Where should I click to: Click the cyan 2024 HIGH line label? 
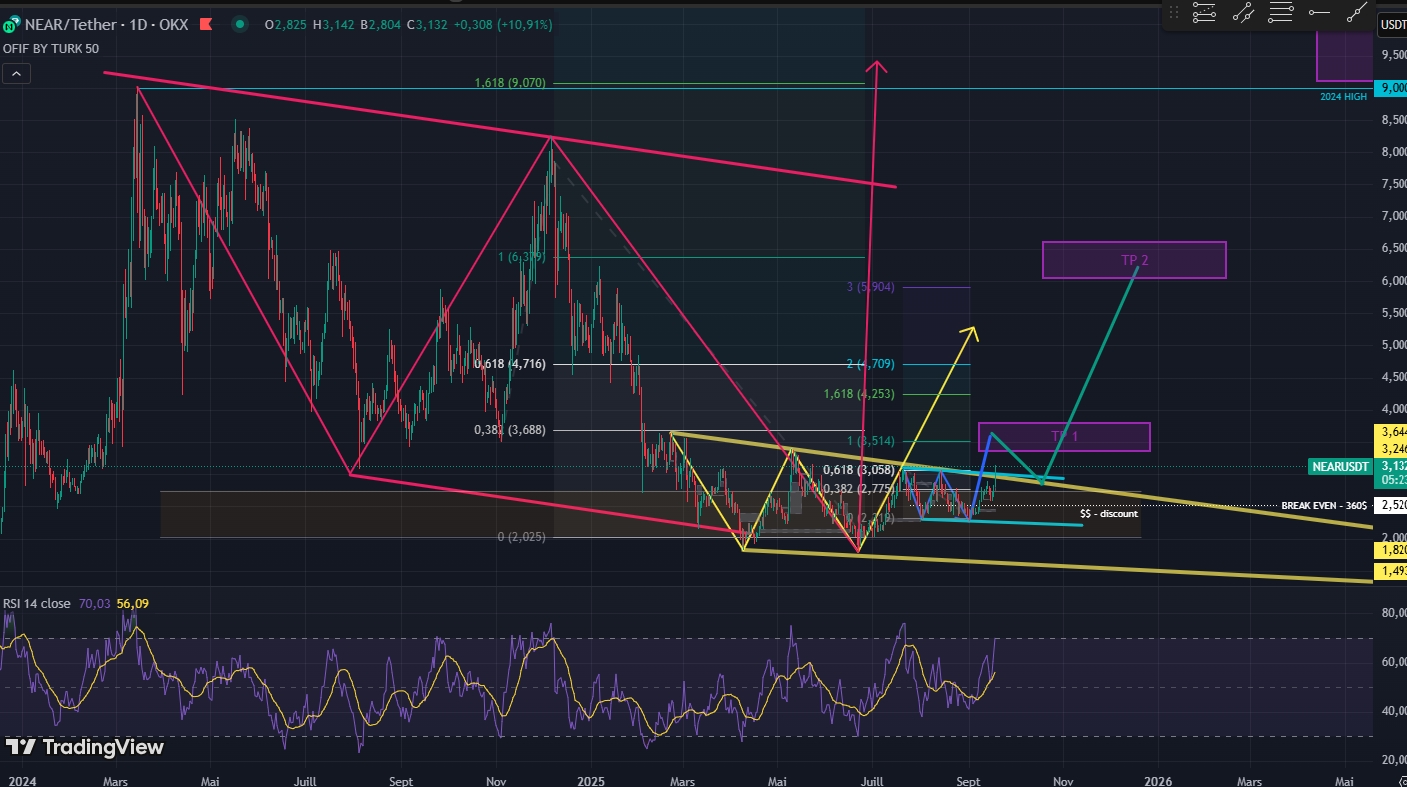point(1342,97)
